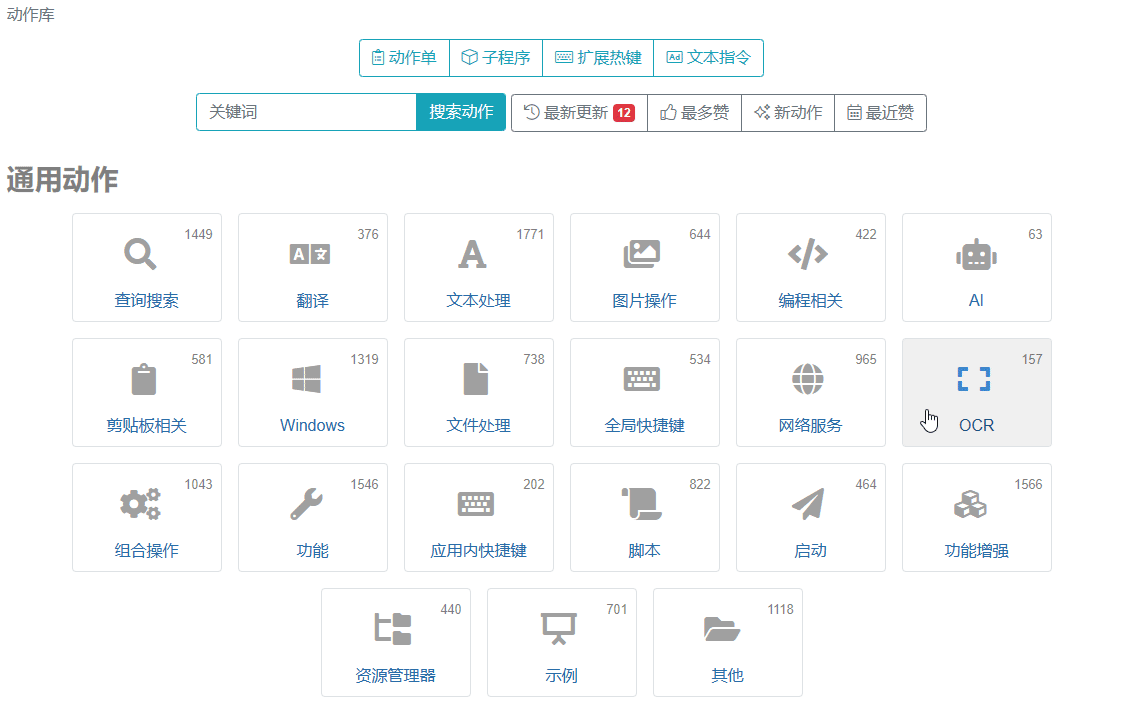This screenshot has height=713, width=1131.
Task: Open the 网络服务 globe icon
Action: pos(808,379)
